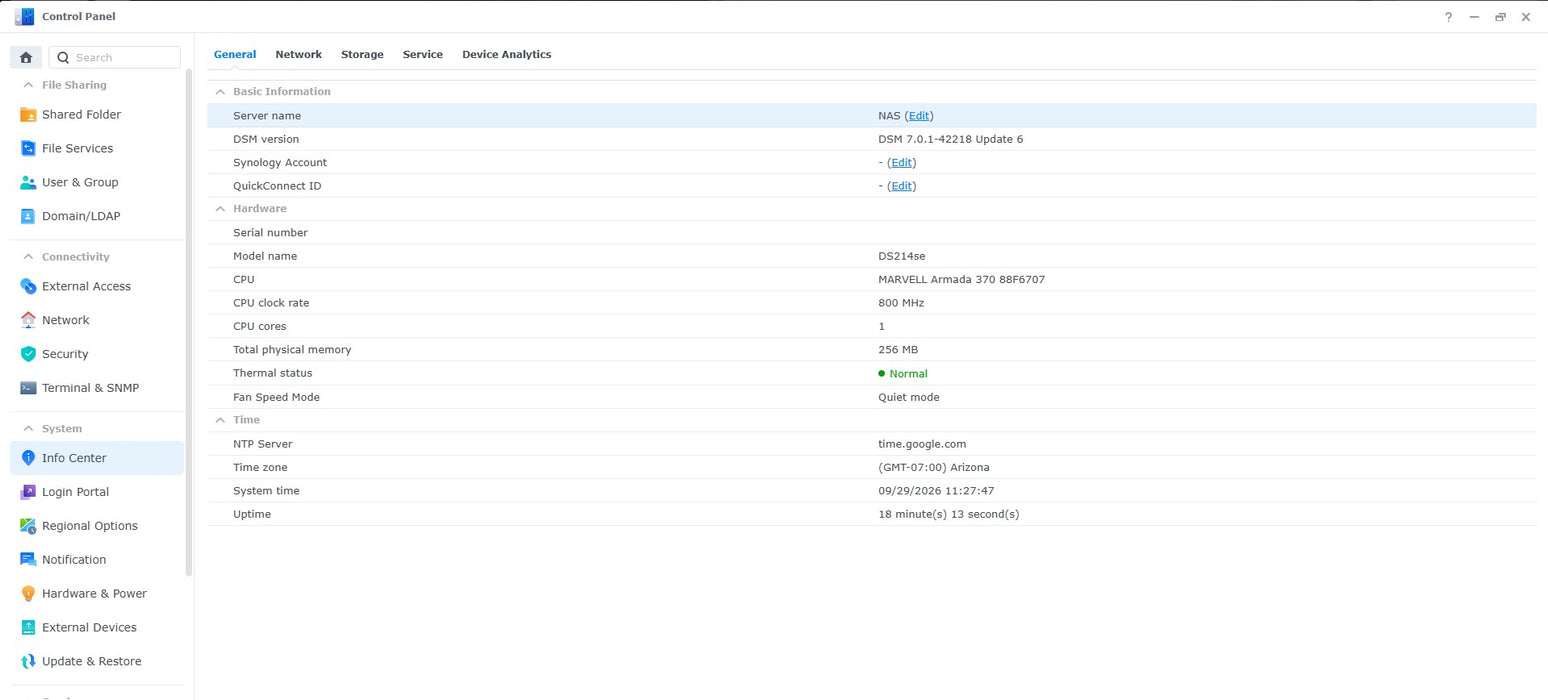
Task: Click the CPU cores row label
Action: 260,327
